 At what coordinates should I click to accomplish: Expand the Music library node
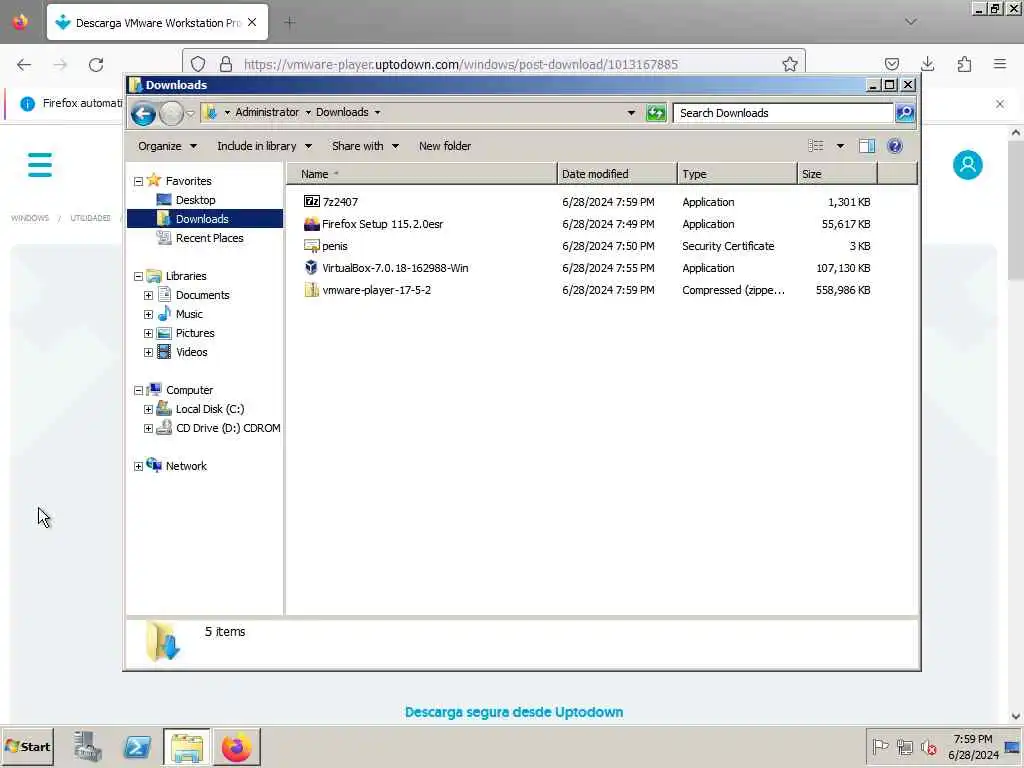click(x=148, y=314)
